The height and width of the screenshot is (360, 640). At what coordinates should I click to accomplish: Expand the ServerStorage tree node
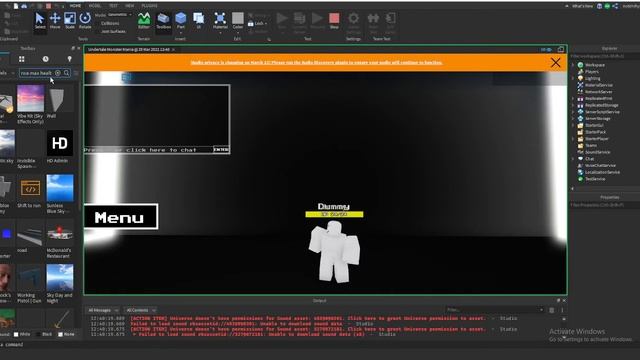pyautogui.click(x=573, y=118)
